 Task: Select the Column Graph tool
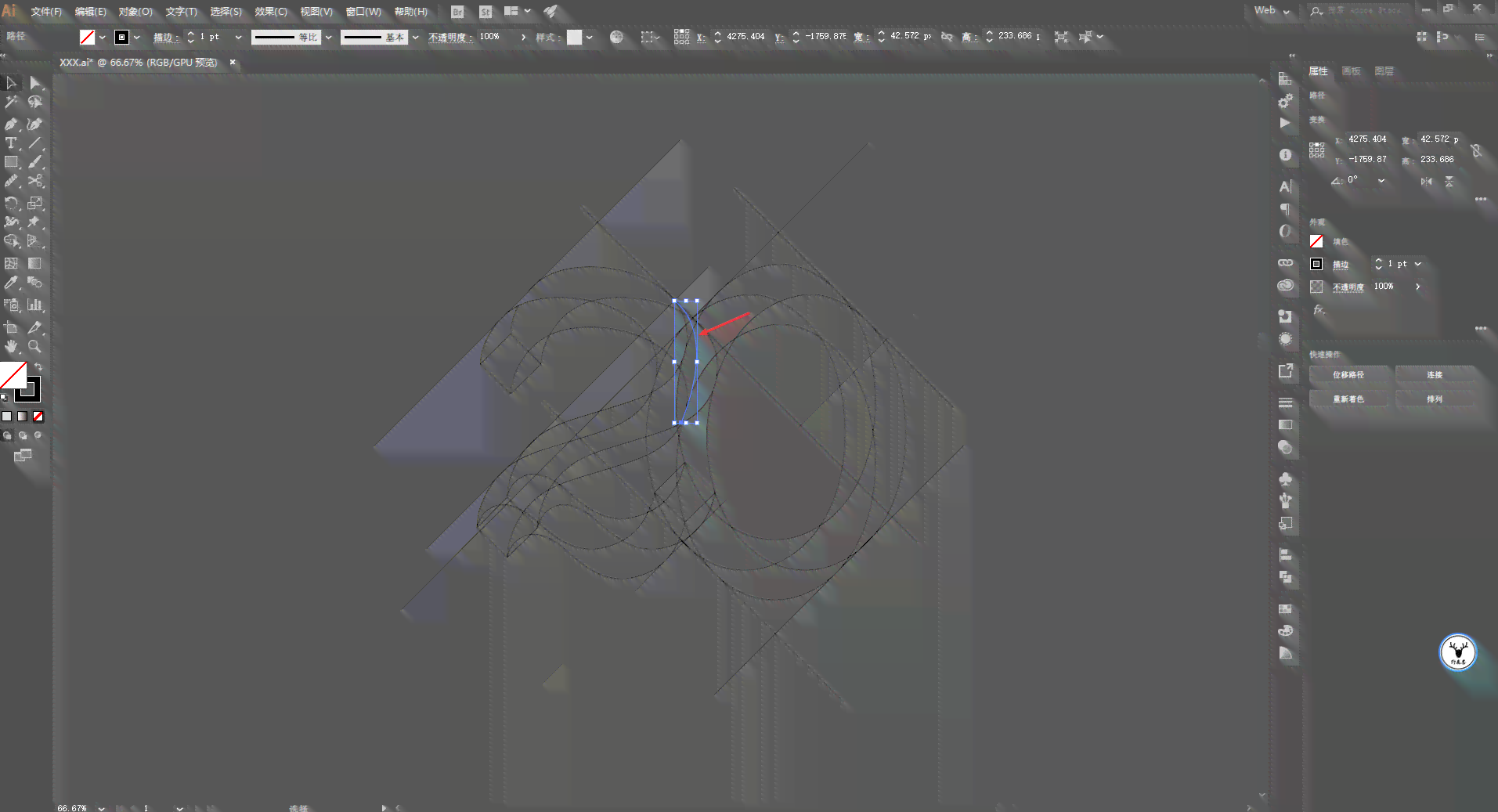[35, 305]
